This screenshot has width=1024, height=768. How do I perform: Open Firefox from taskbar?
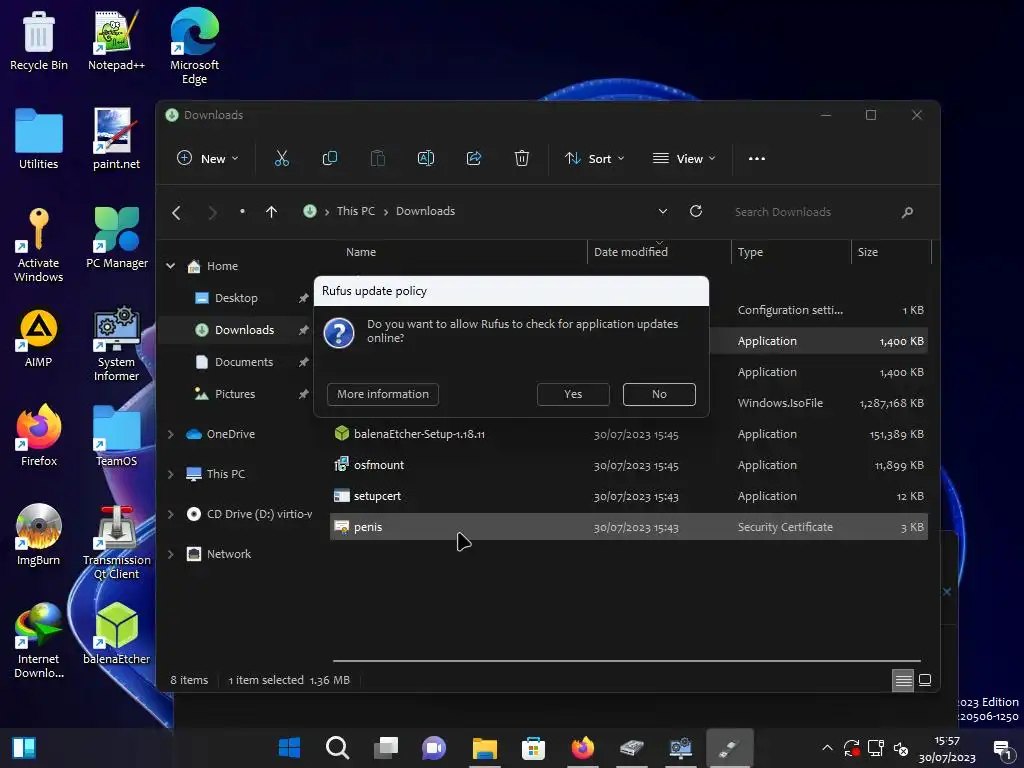pos(583,747)
